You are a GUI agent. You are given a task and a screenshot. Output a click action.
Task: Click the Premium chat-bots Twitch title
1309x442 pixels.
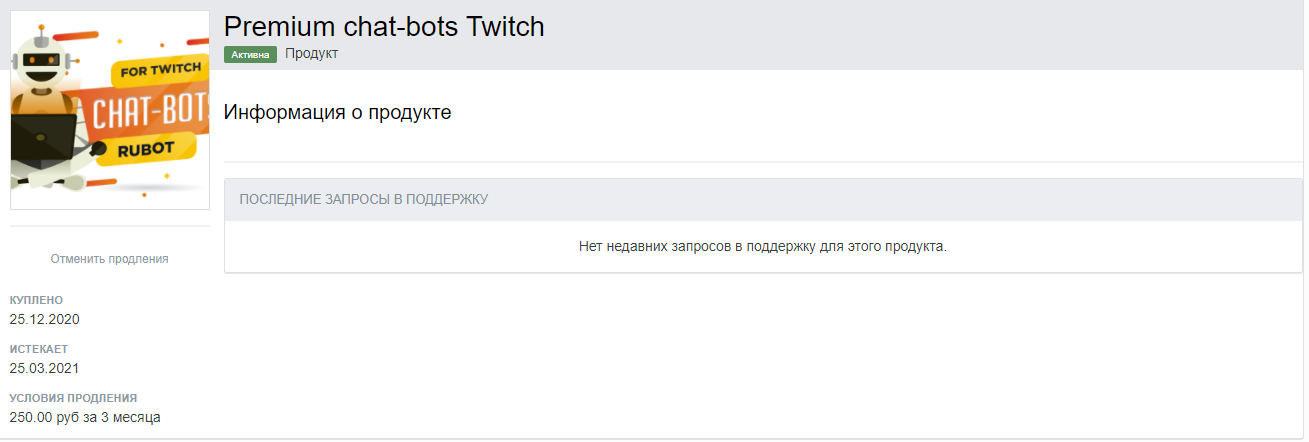[384, 26]
